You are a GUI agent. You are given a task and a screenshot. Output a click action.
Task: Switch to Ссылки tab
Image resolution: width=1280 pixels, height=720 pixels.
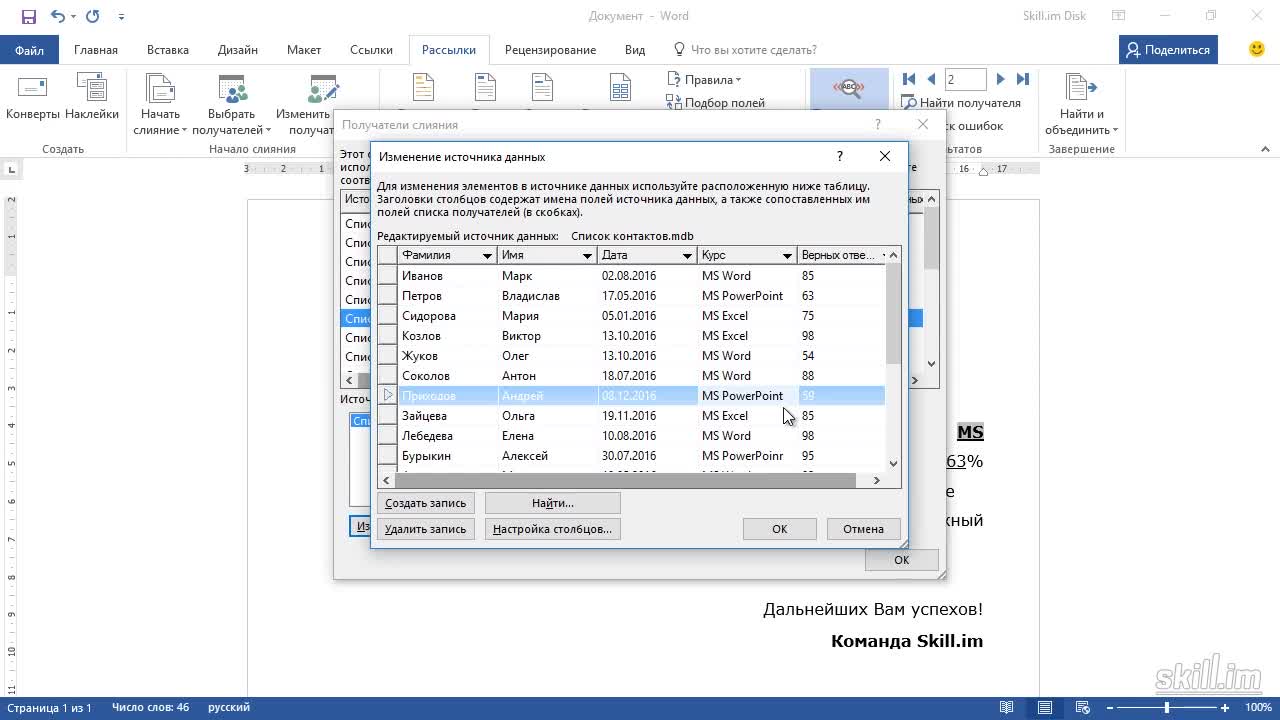pos(371,49)
